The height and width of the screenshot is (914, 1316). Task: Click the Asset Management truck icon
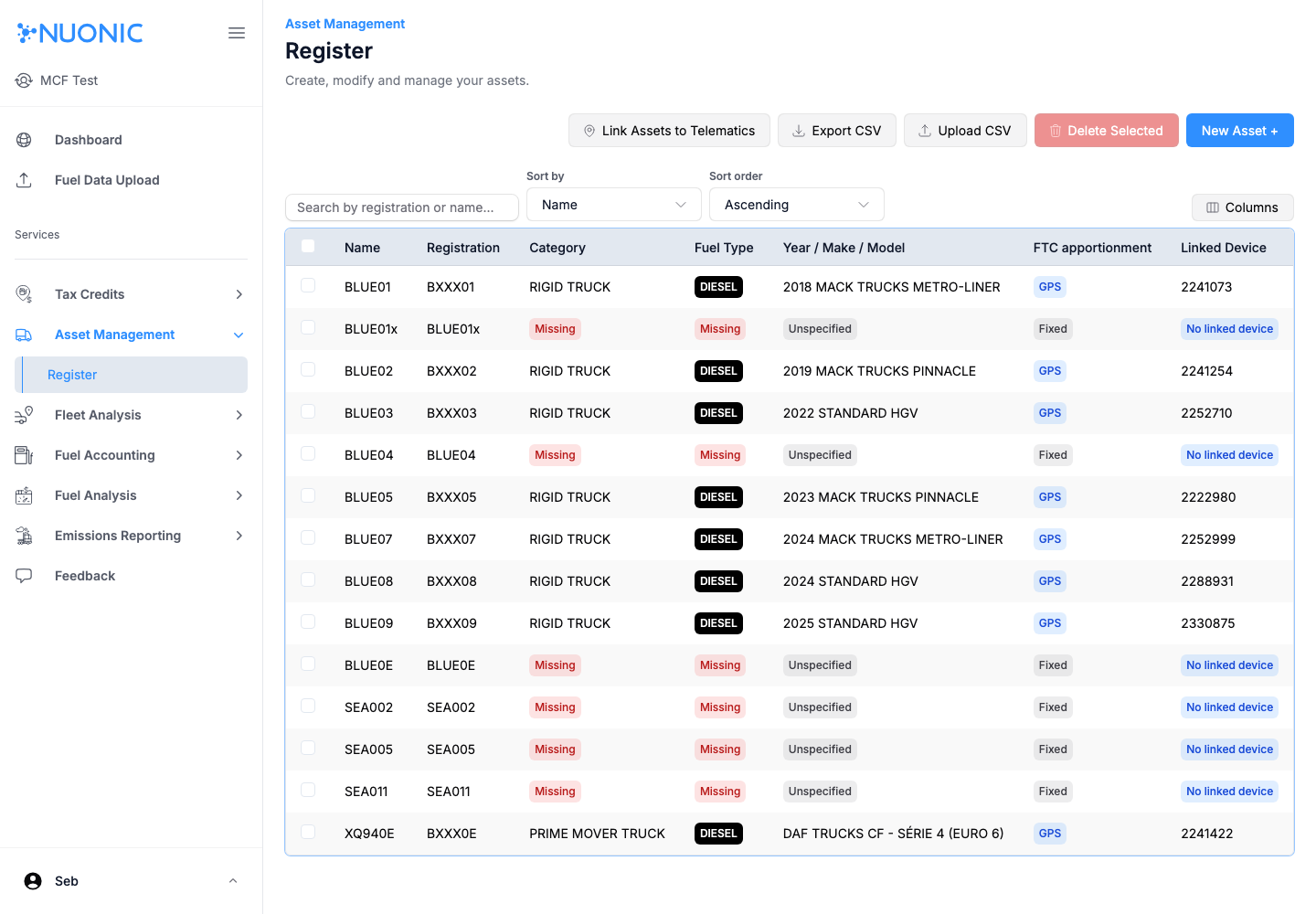click(x=23, y=335)
